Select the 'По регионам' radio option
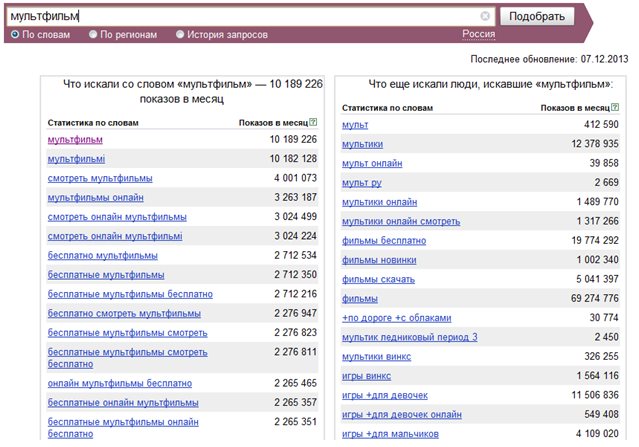This screenshot has height=447, width=639. click(x=93, y=34)
